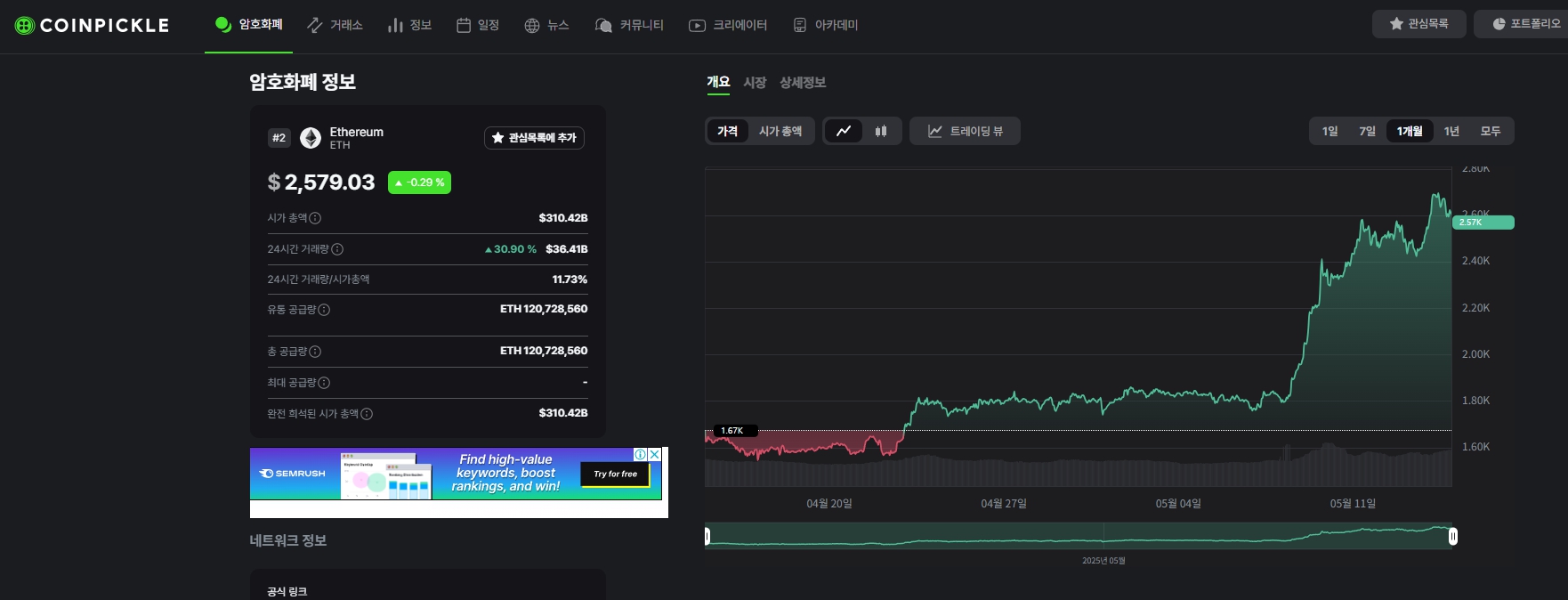Screen dimensions: 1568x600
Task: Select the line chart type icon
Action: pos(844,131)
